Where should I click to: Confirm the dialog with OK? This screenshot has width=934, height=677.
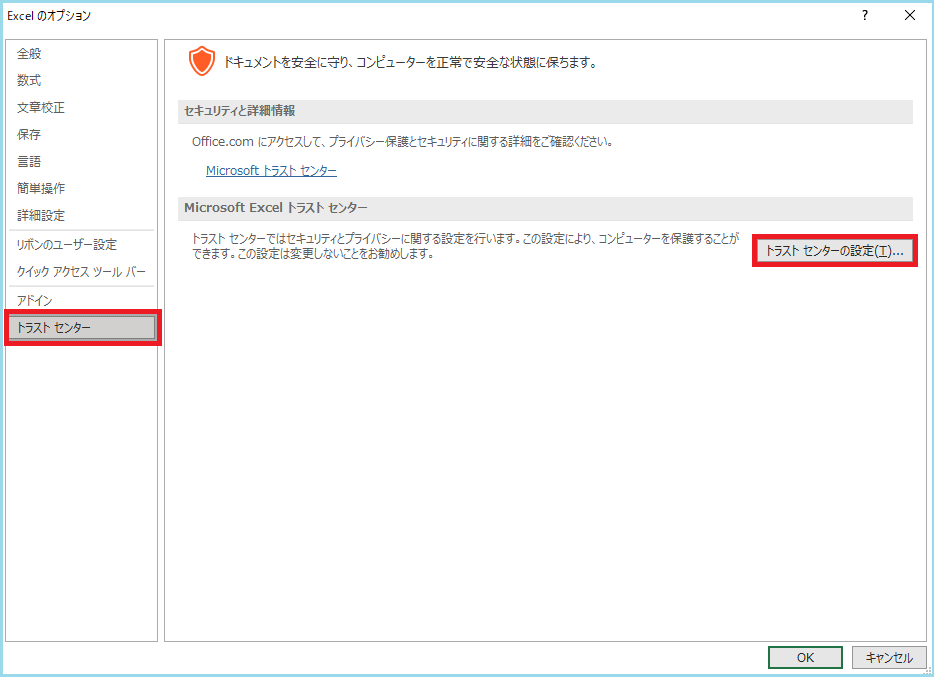pos(805,657)
